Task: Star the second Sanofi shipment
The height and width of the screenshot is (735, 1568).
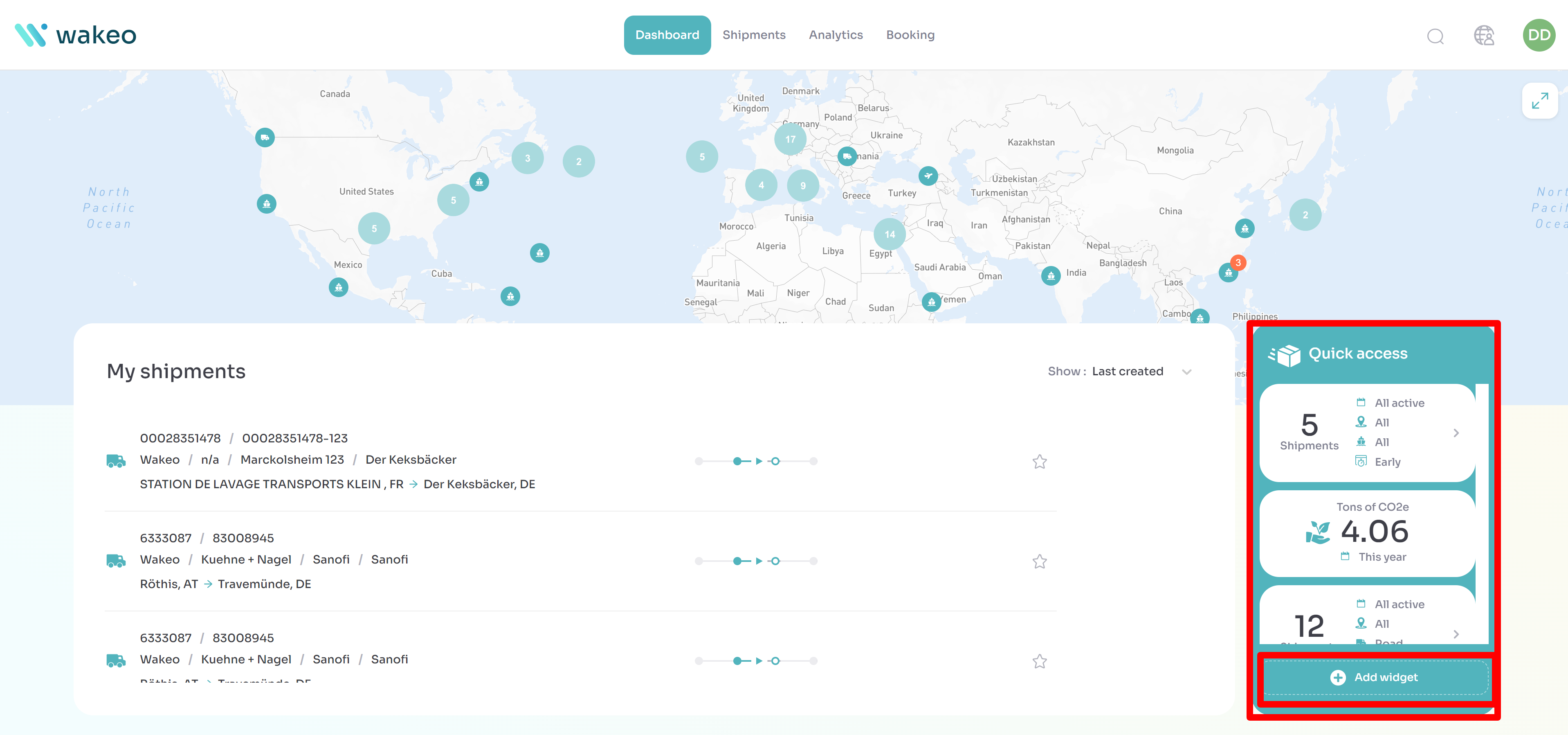Action: pos(1039,561)
